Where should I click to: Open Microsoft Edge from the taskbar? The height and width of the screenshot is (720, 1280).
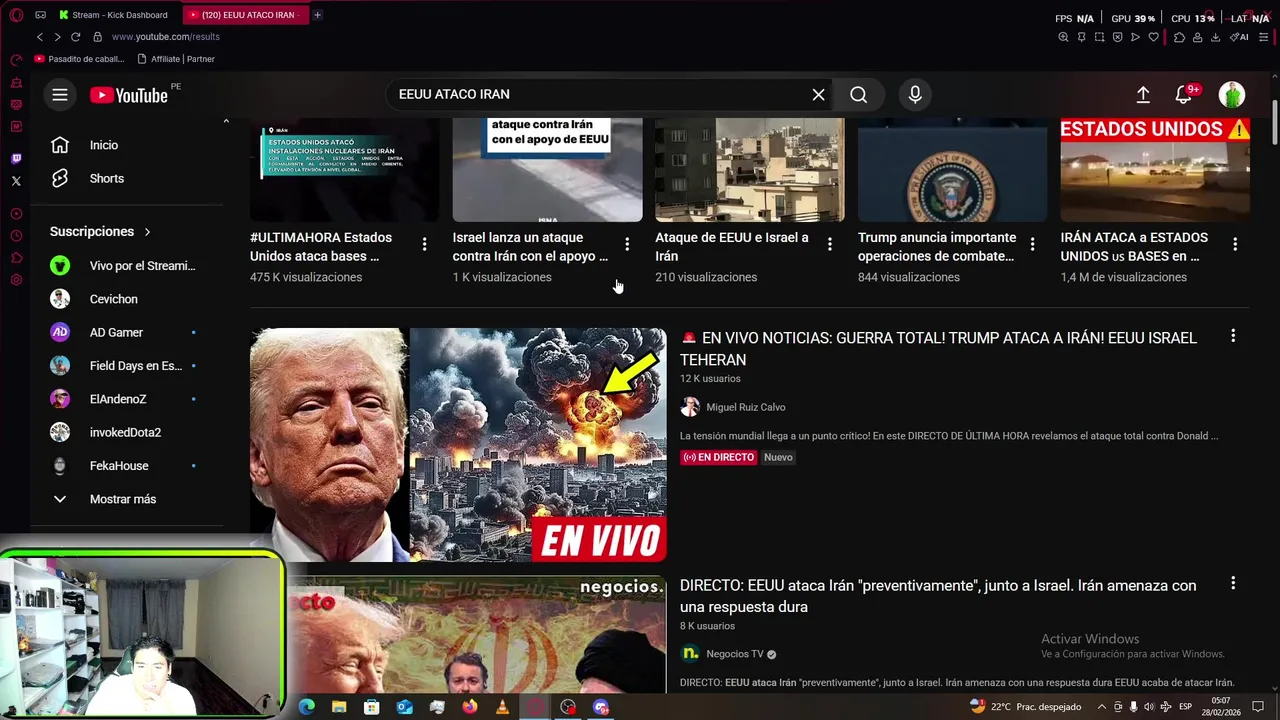click(x=307, y=707)
